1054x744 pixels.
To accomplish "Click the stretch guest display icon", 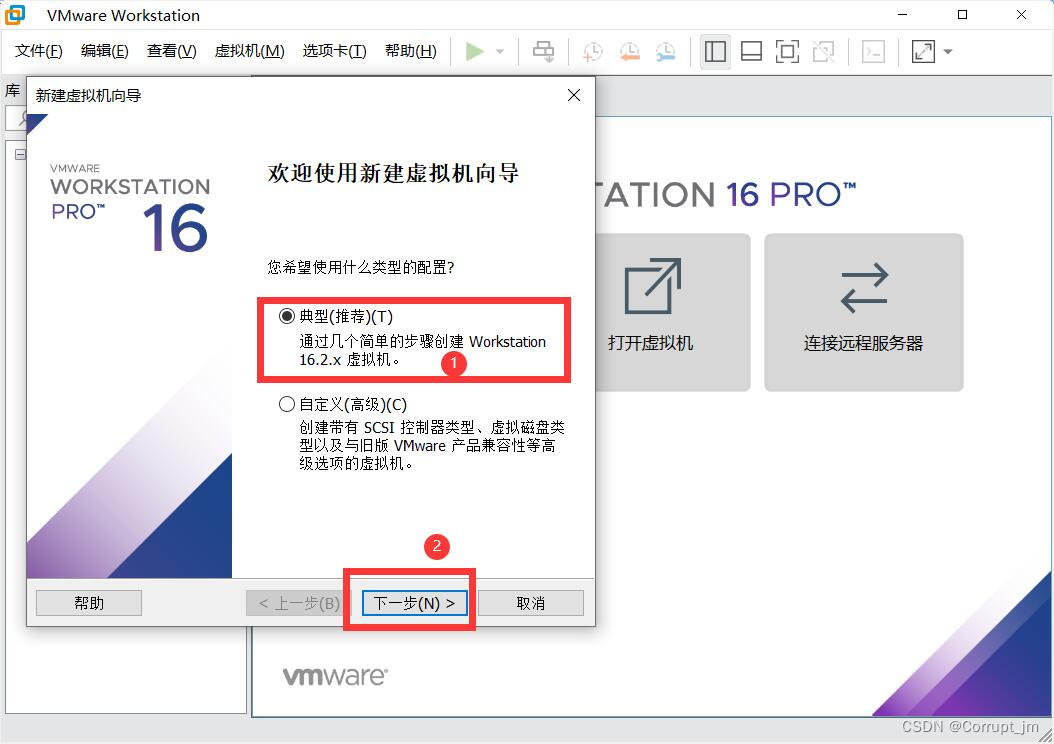I will point(923,52).
